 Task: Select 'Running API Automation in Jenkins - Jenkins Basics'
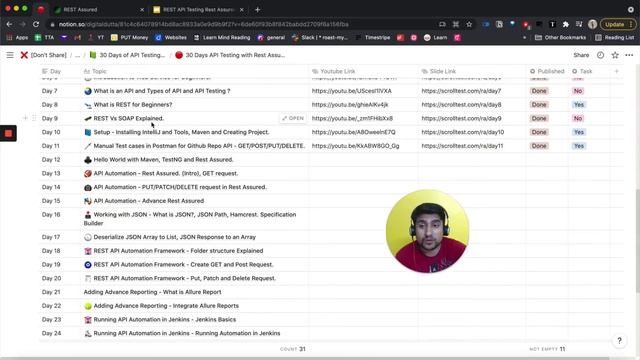tap(165, 320)
